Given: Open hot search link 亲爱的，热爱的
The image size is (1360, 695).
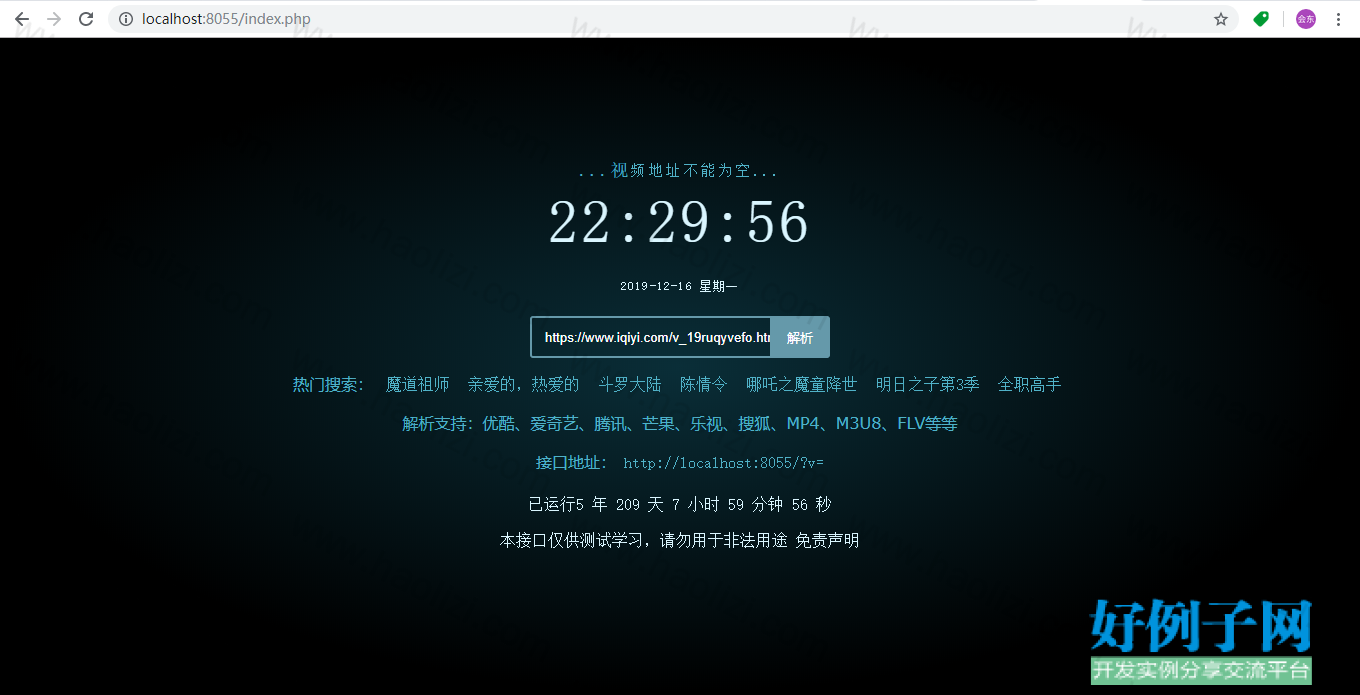Looking at the screenshot, I should click(524, 384).
